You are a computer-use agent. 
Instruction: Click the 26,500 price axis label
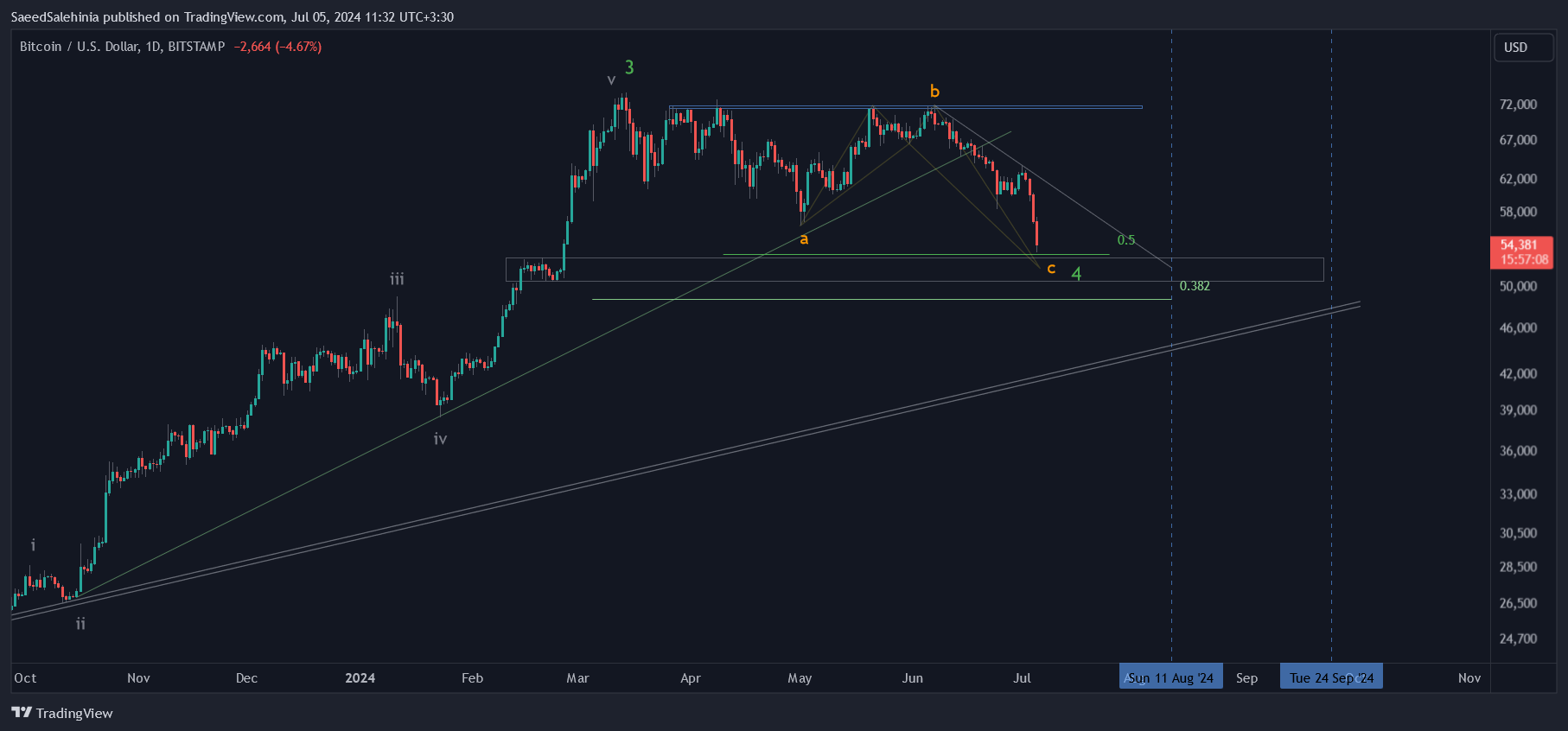[x=1518, y=603]
